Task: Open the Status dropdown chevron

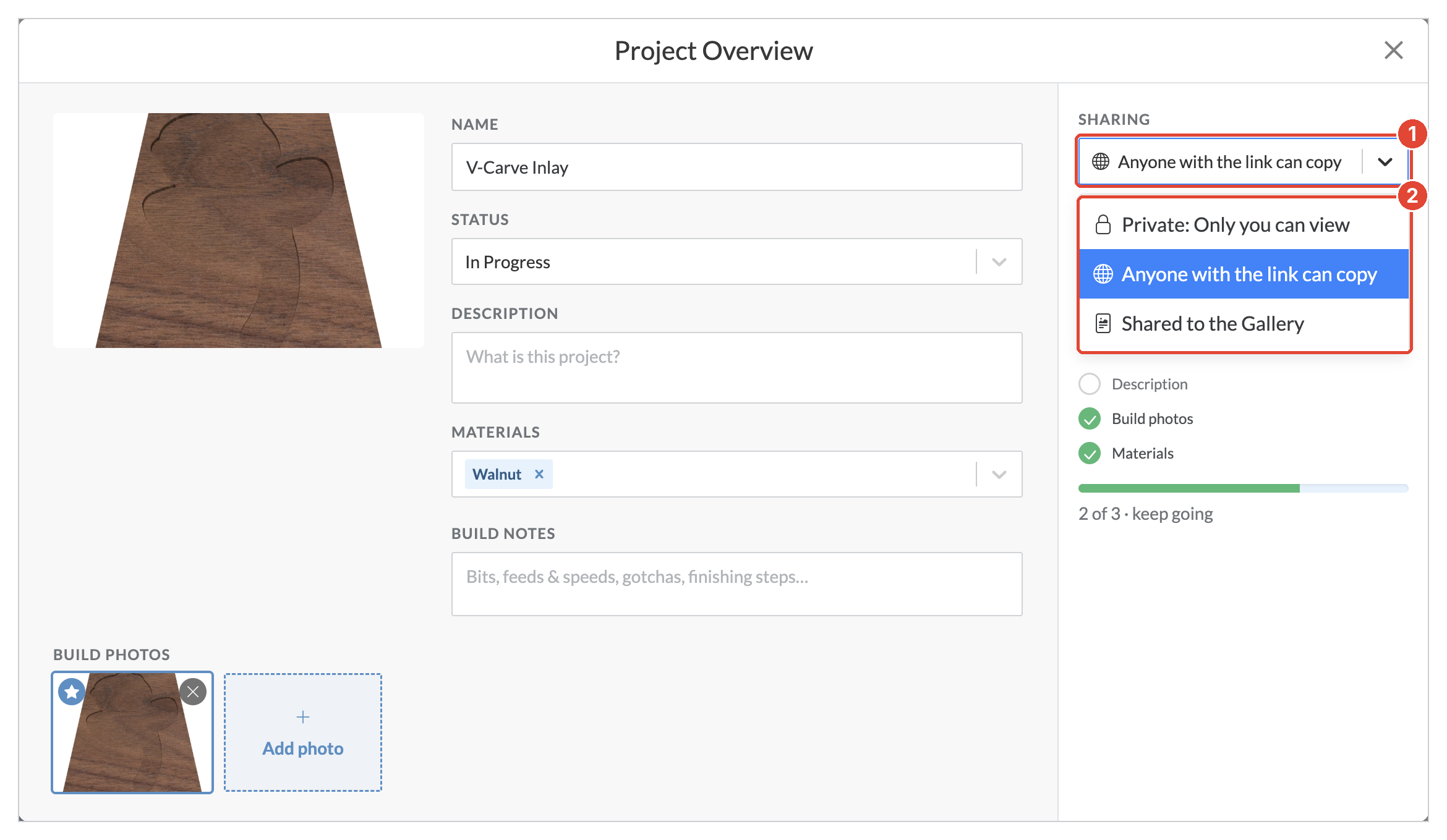Action: (999, 261)
